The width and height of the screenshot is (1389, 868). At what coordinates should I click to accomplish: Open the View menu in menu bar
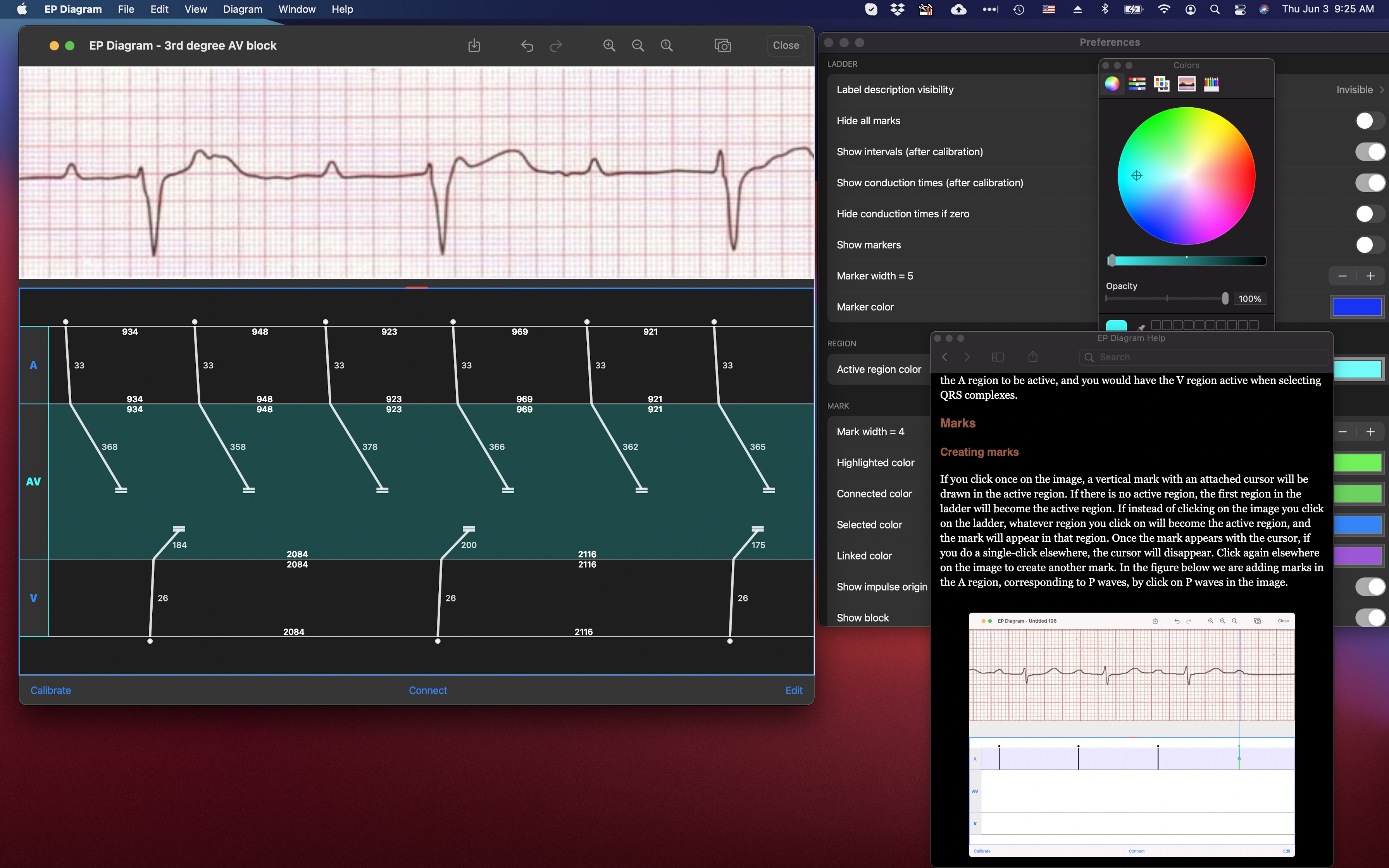click(195, 9)
